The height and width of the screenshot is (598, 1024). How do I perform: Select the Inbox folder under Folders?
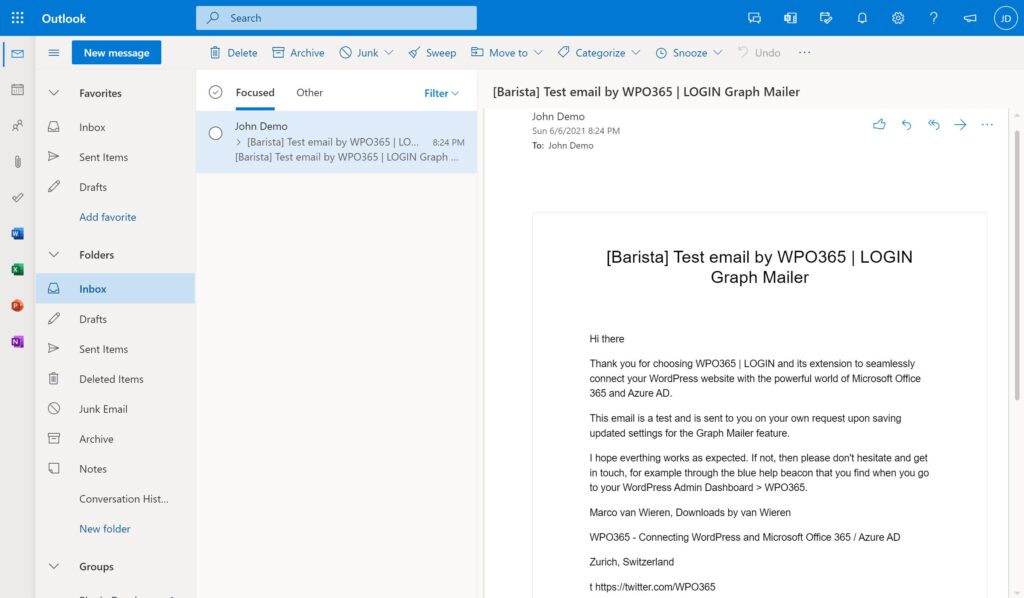point(116,289)
